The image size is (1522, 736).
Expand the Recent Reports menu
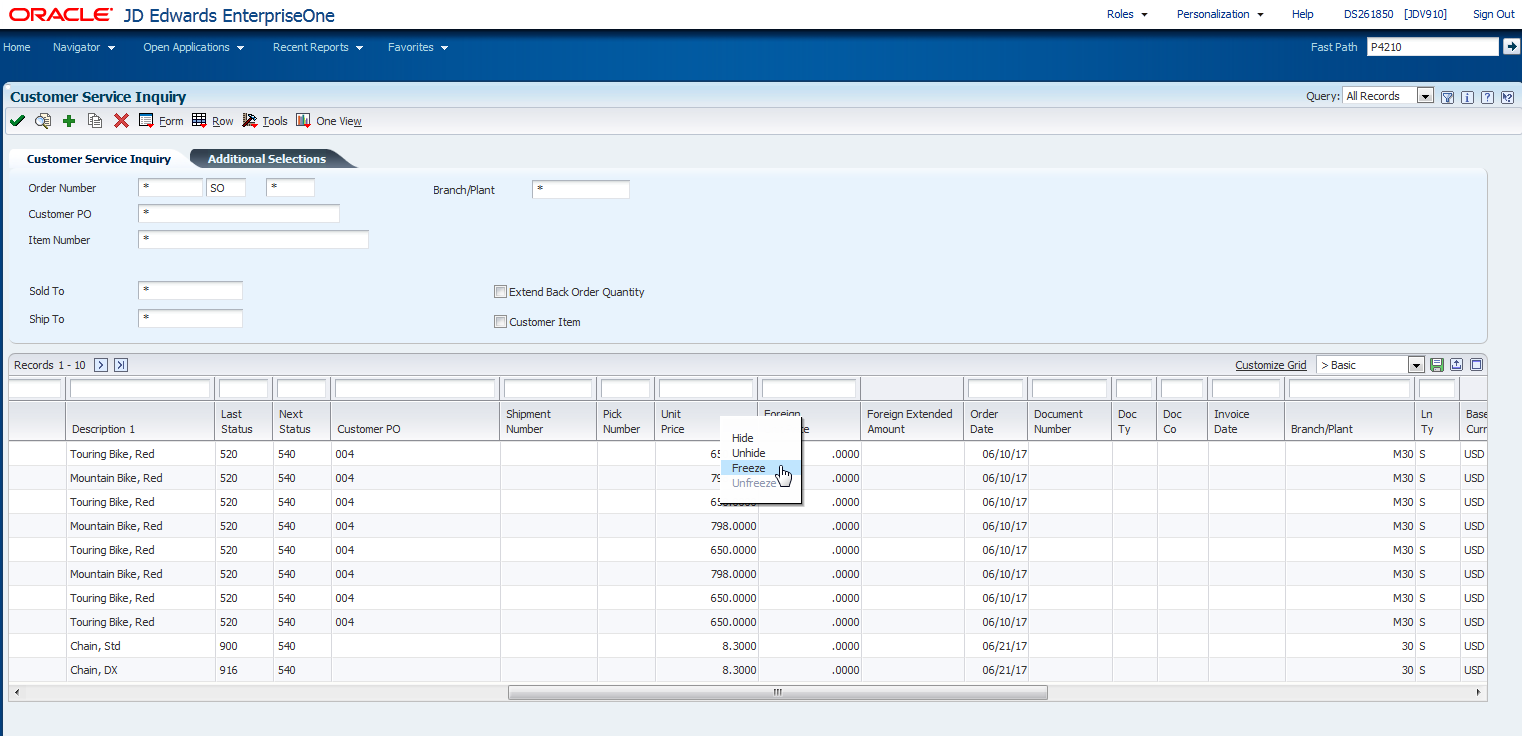tap(318, 47)
